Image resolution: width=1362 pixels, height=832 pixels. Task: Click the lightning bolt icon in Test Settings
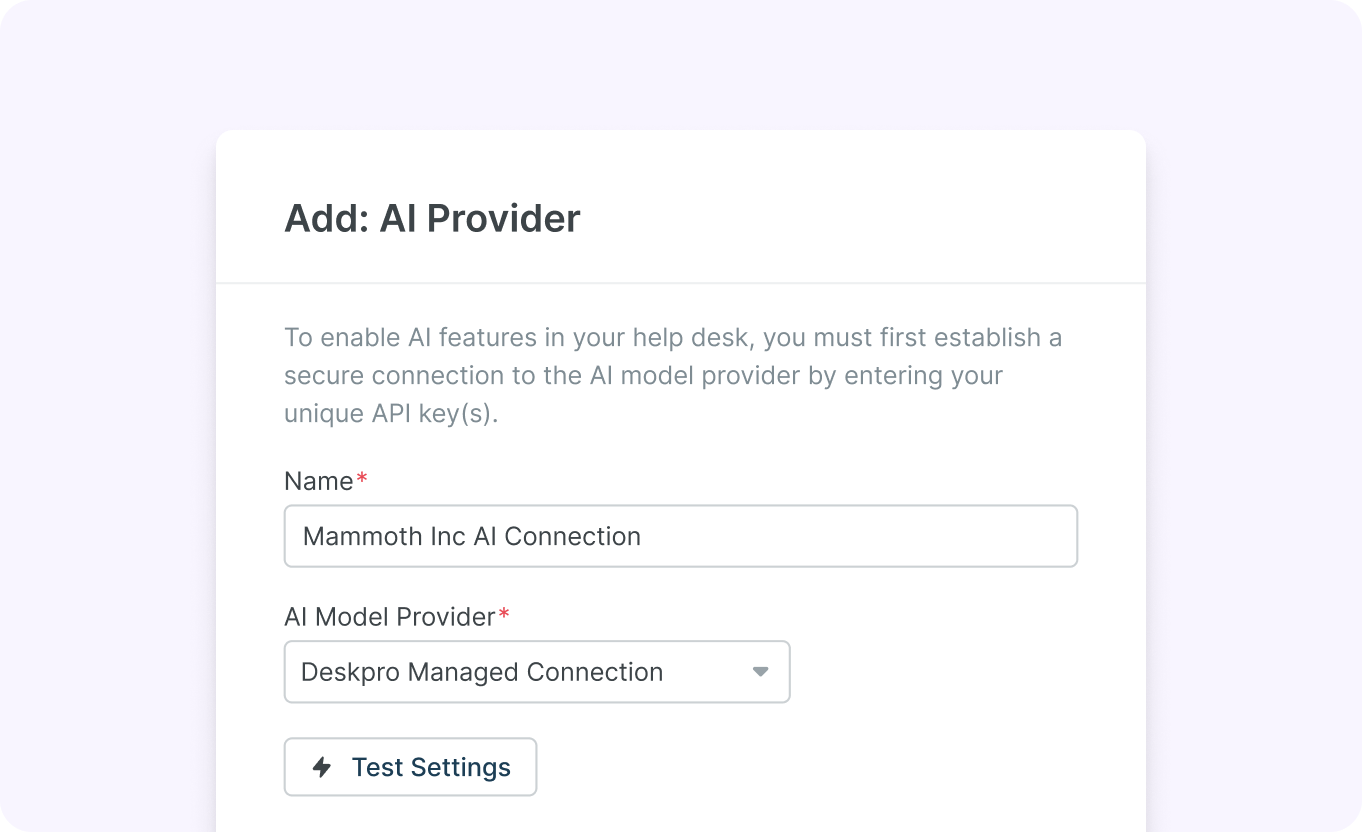click(322, 768)
